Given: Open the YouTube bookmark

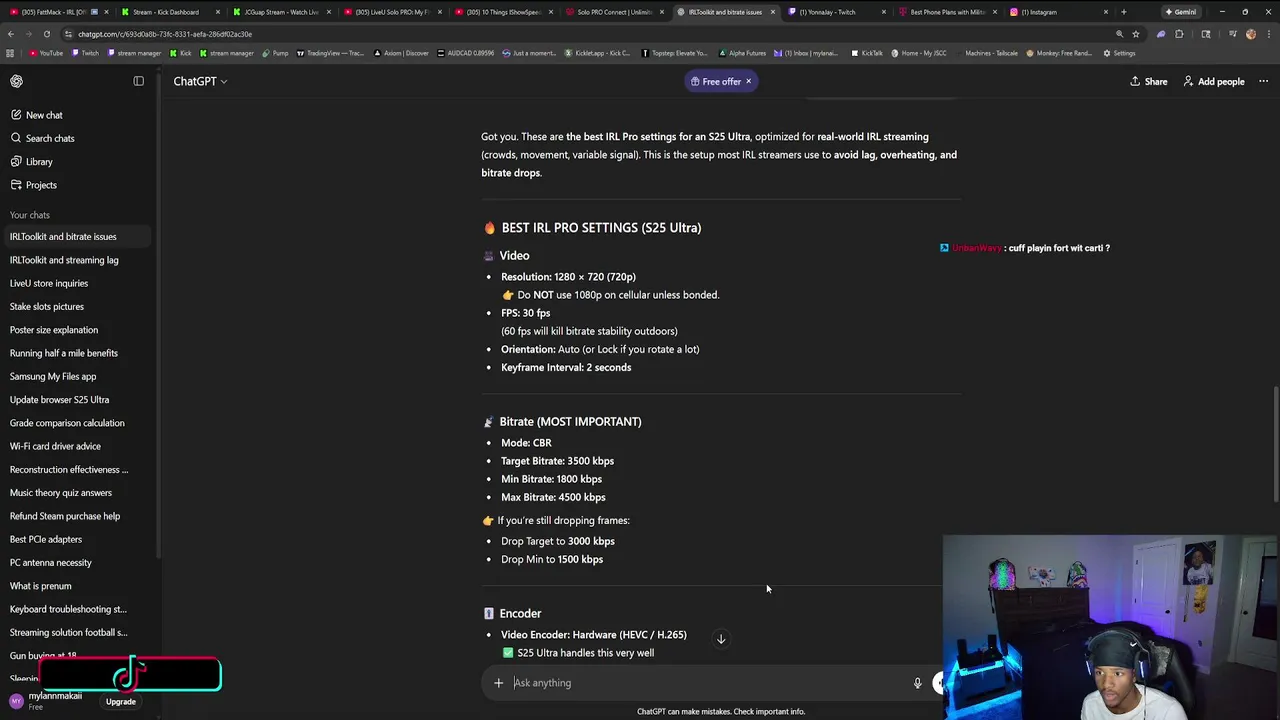Looking at the screenshot, I should [x=46, y=53].
